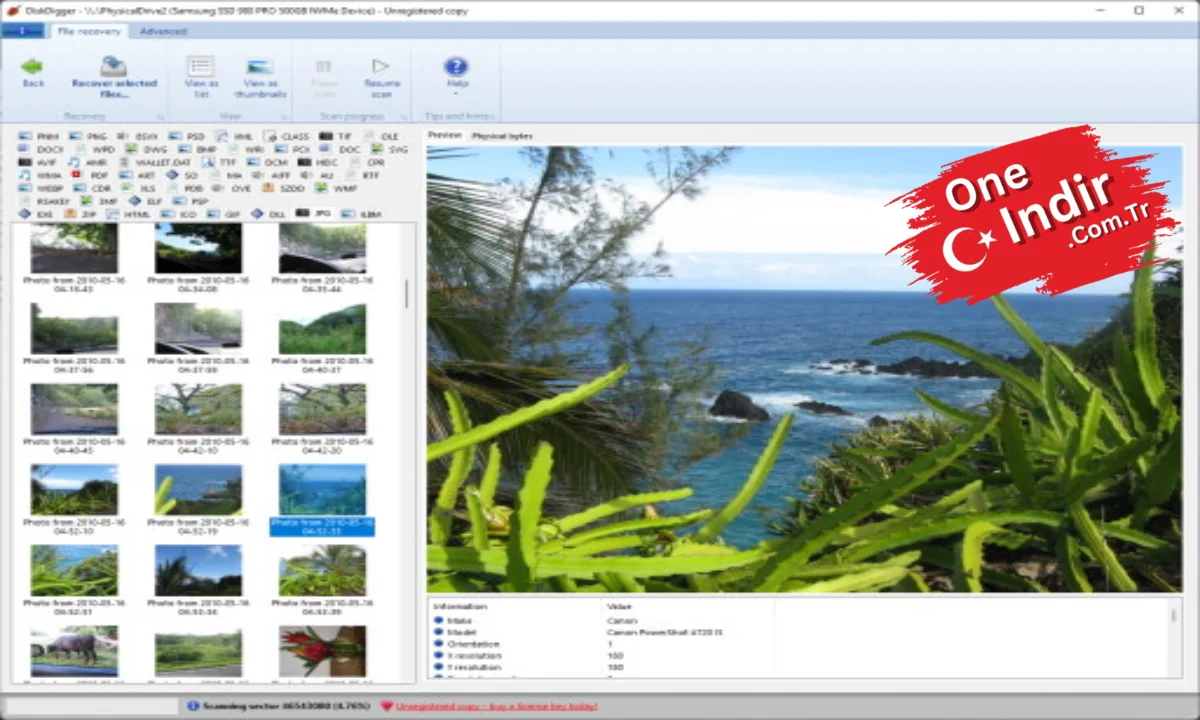Open the application menu button

(22, 31)
